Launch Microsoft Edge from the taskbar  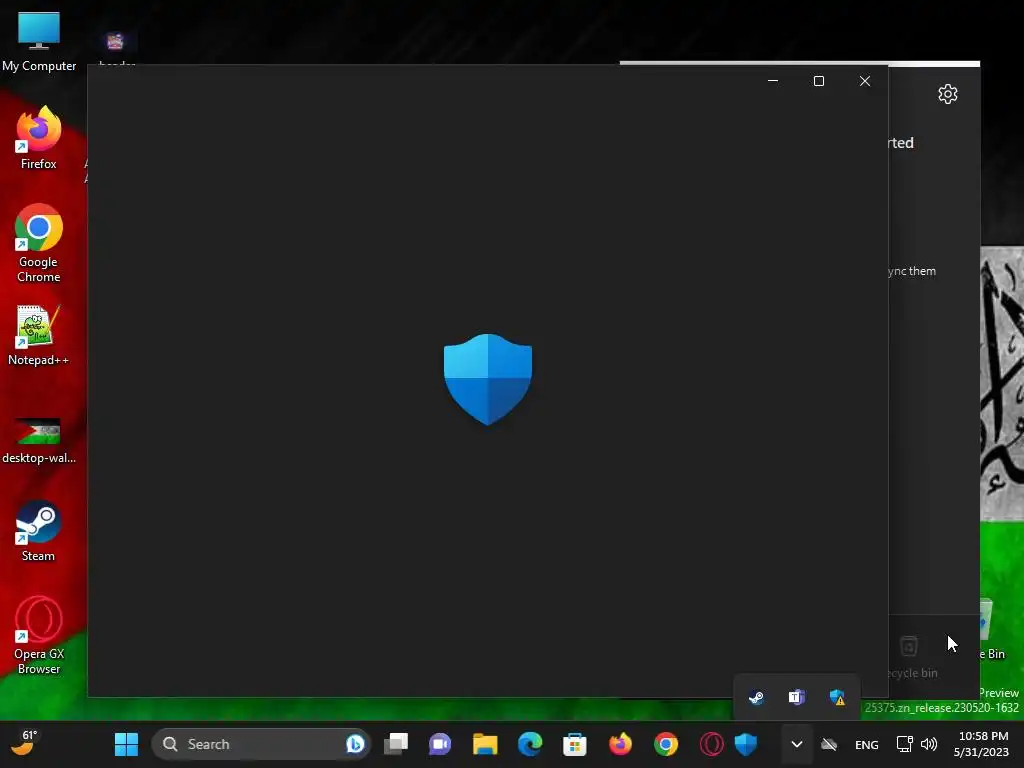click(x=530, y=744)
